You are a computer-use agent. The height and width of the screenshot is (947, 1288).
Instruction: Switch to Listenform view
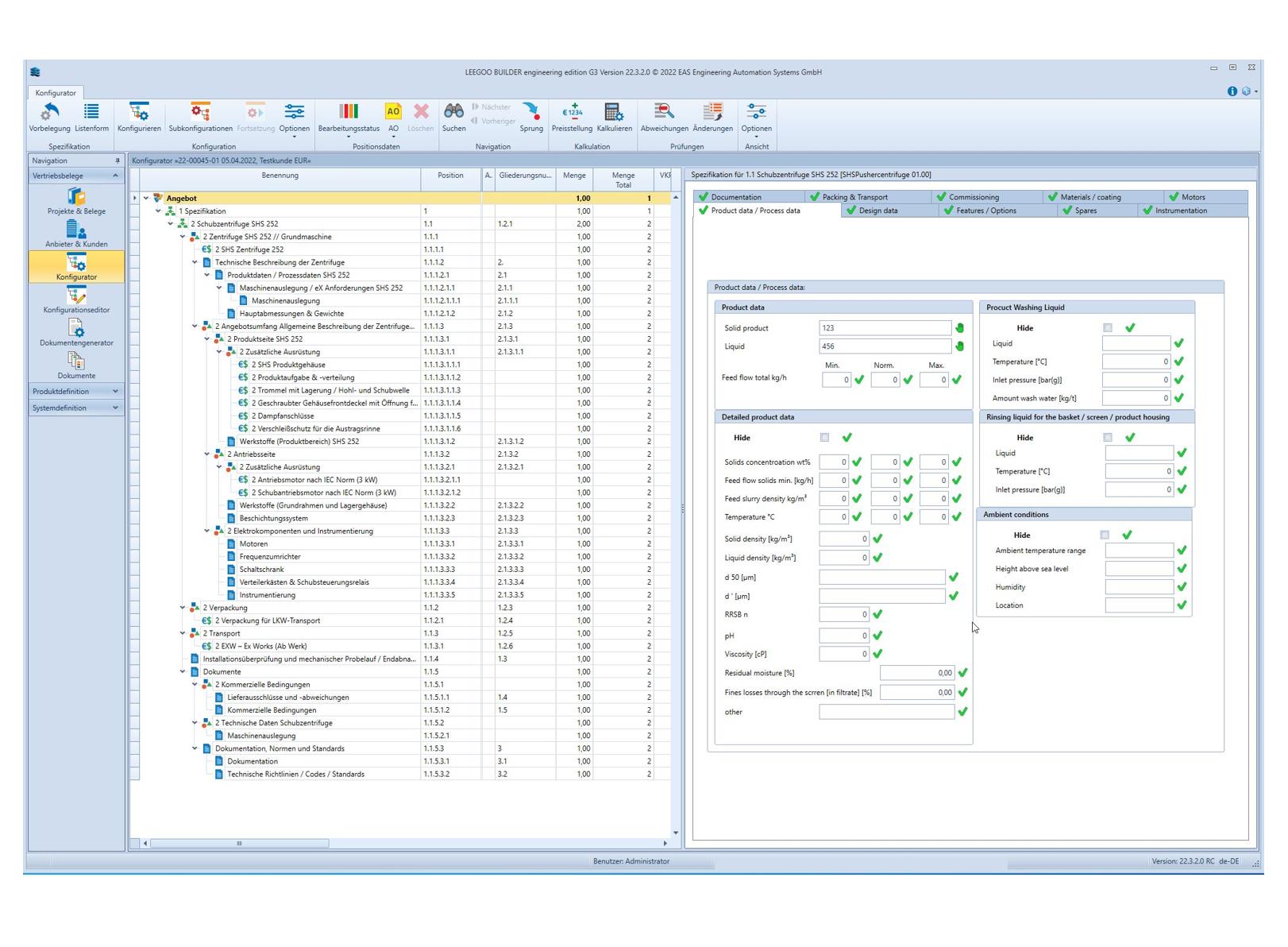(91, 118)
